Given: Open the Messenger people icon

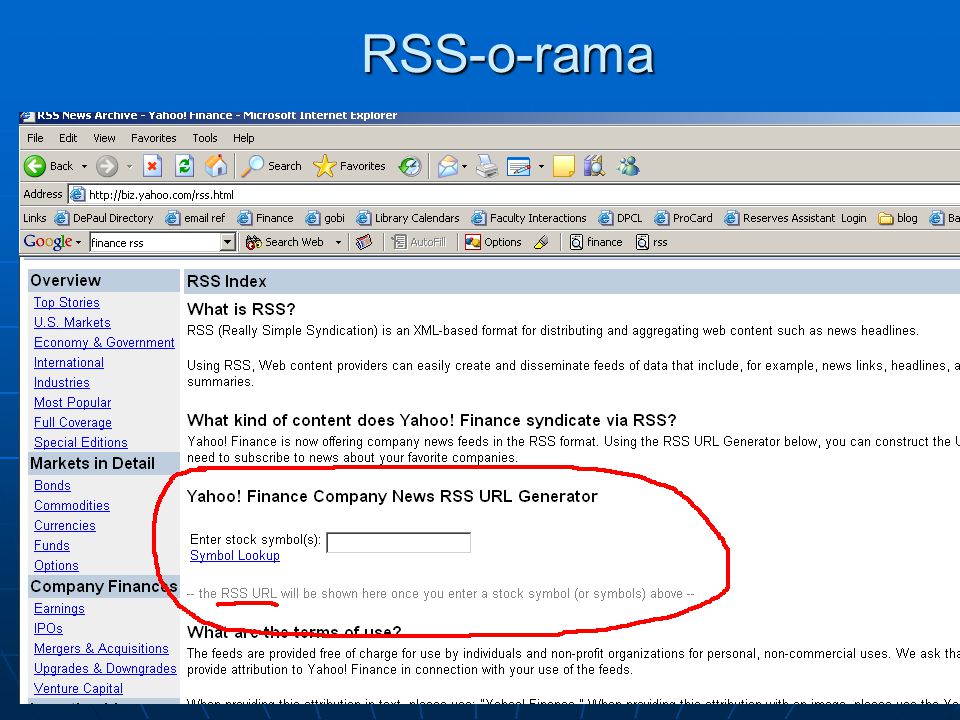Looking at the screenshot, I should 629,166.
